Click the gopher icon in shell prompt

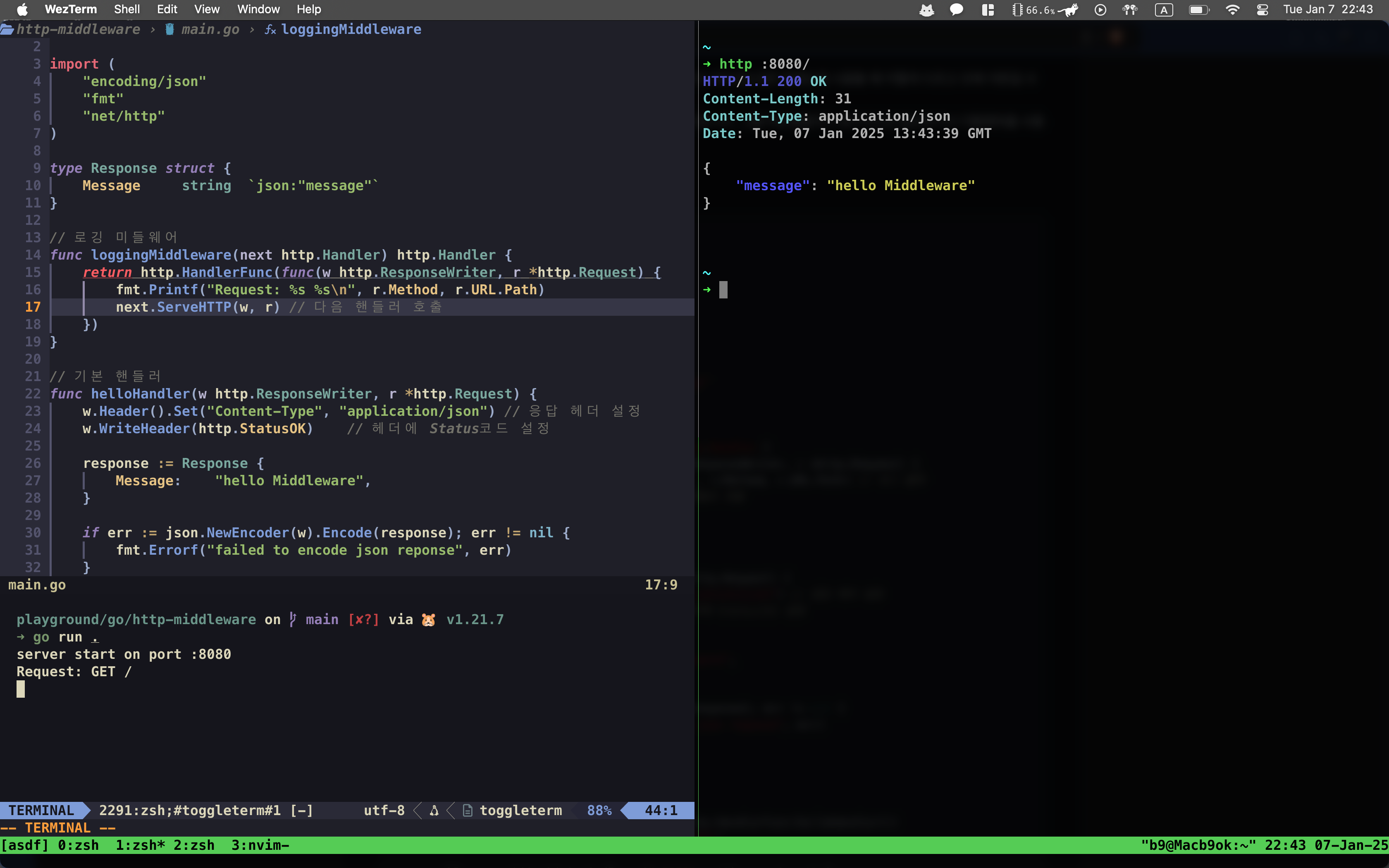[428, 620]
